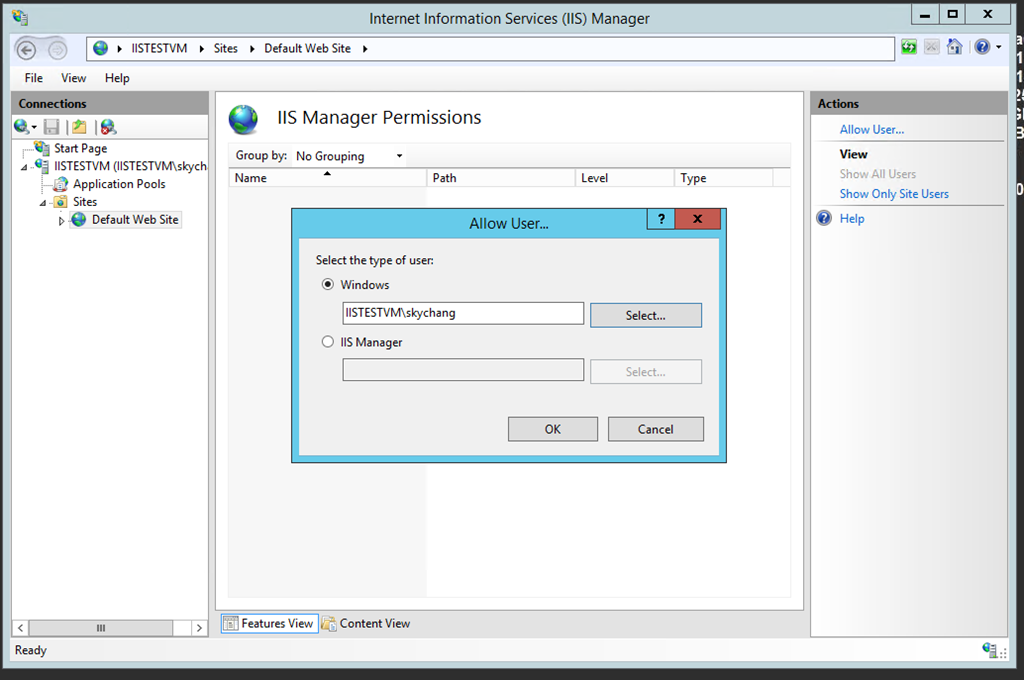Collapse the Sites tree node
This screenshot has height=680, width=1024.
[x=43, y=202]
